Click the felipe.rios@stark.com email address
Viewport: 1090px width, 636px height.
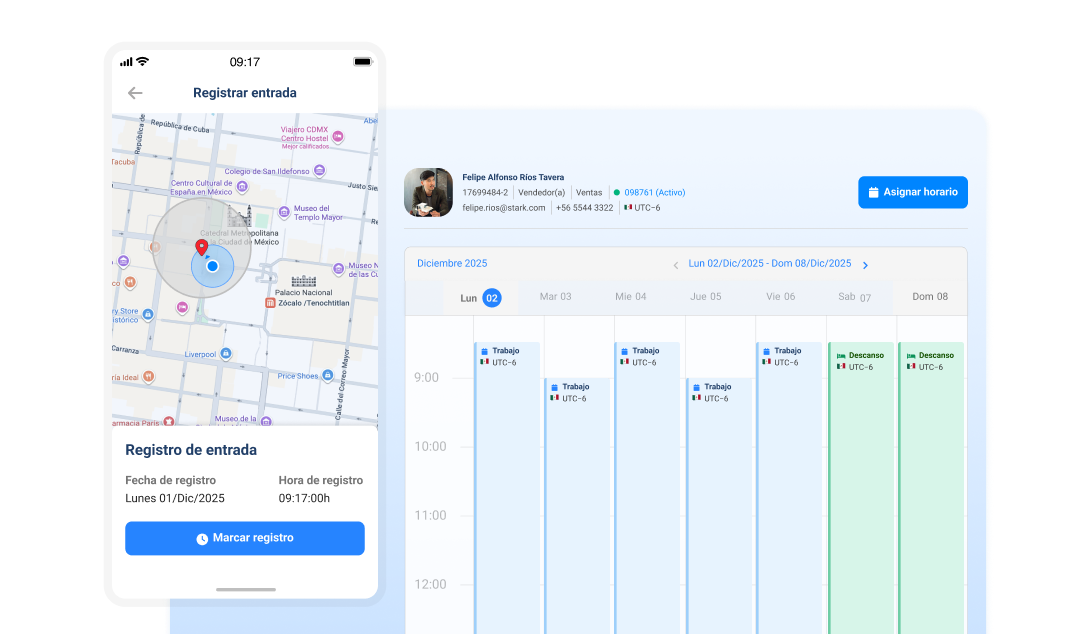point(503,208)
